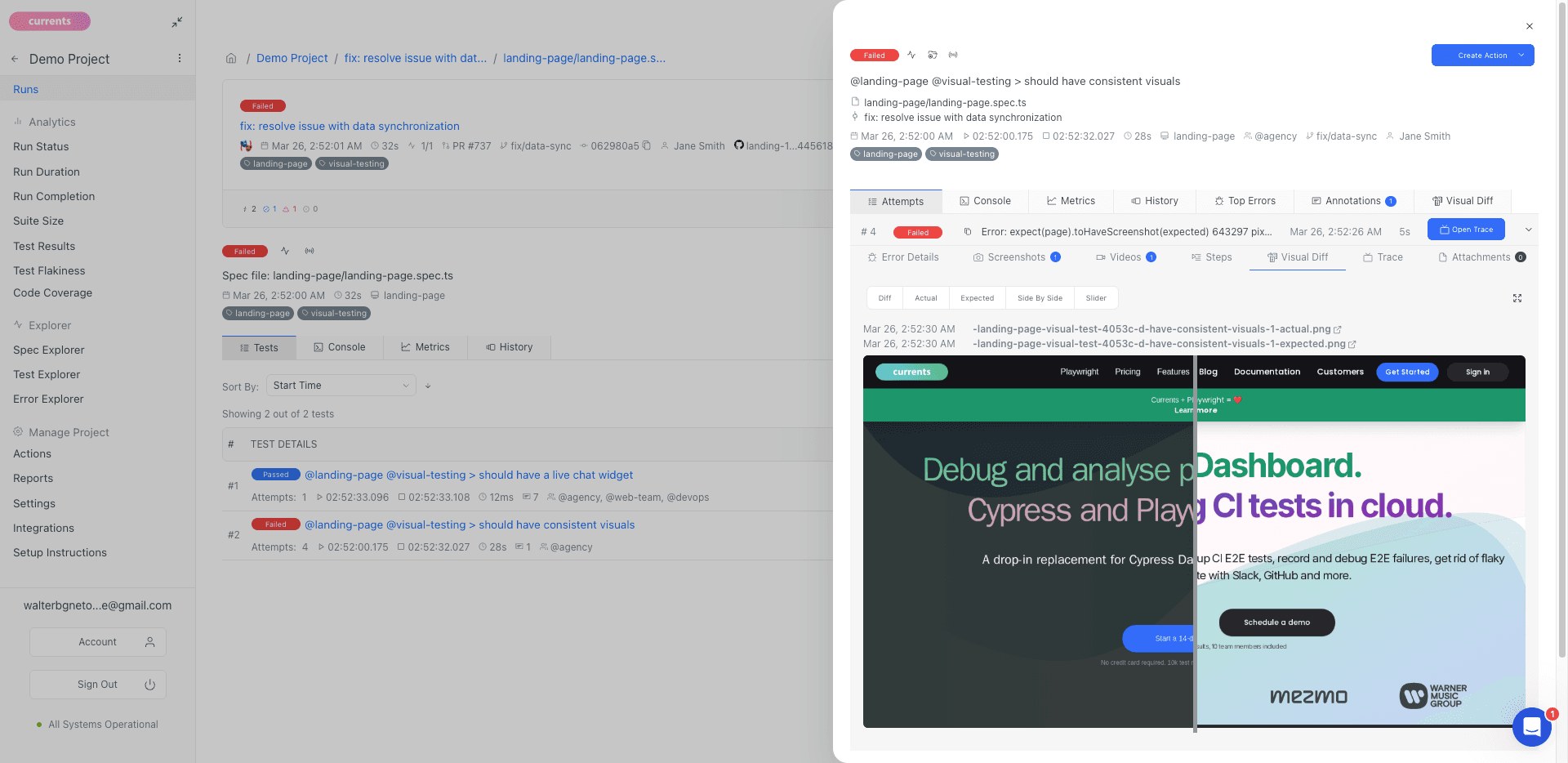Copy commit hash 062980a5
This screenshot has width=1568, height=763.
tap(647, 145)
